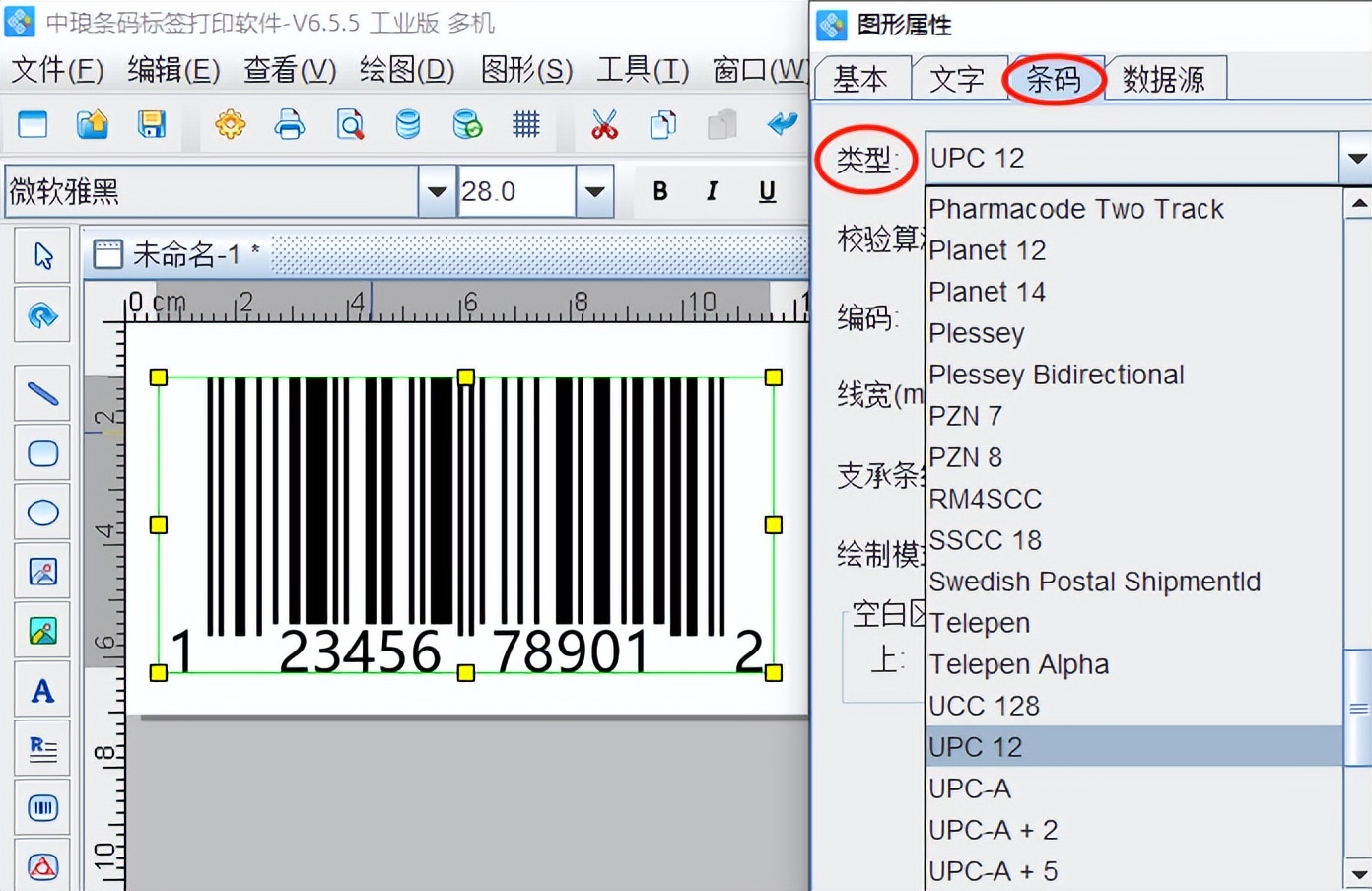Choose UPC-A from the type list
This screenshot has width=1372, height=891.
pyautogui.click(x=970, y=788)
